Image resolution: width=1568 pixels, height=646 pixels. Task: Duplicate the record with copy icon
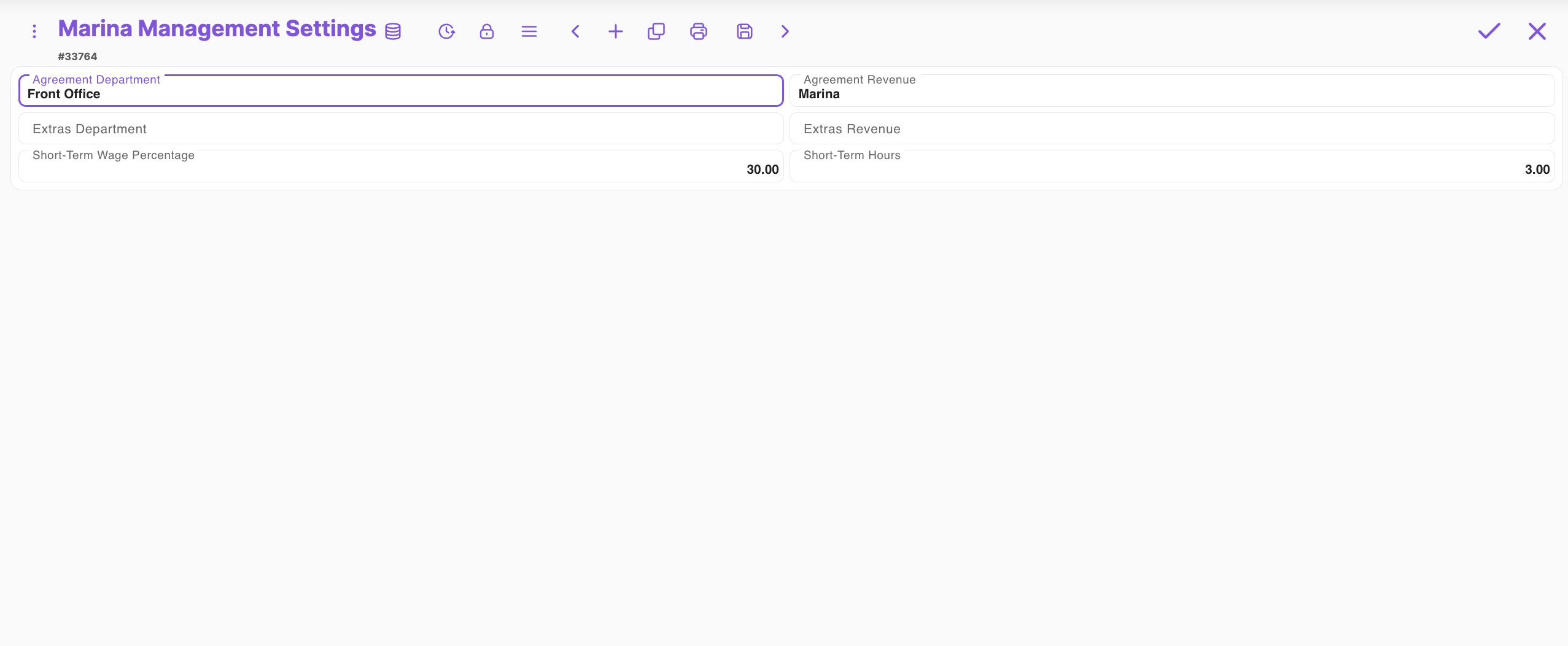[656, 31]
